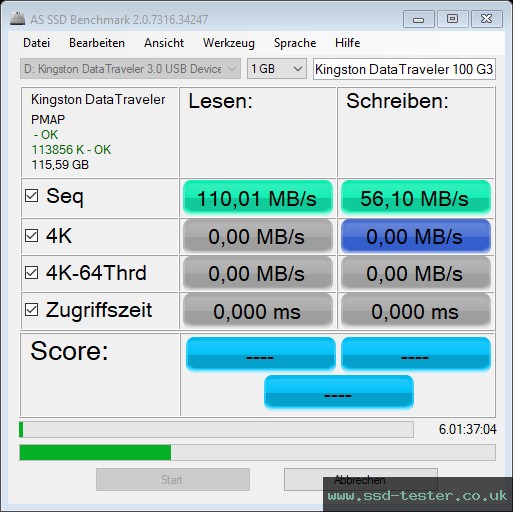Image resolution: width=513 pixels, height=512 pixels.
Task: Uncheck the Seq test checkbox
Action: coord(32,196)
